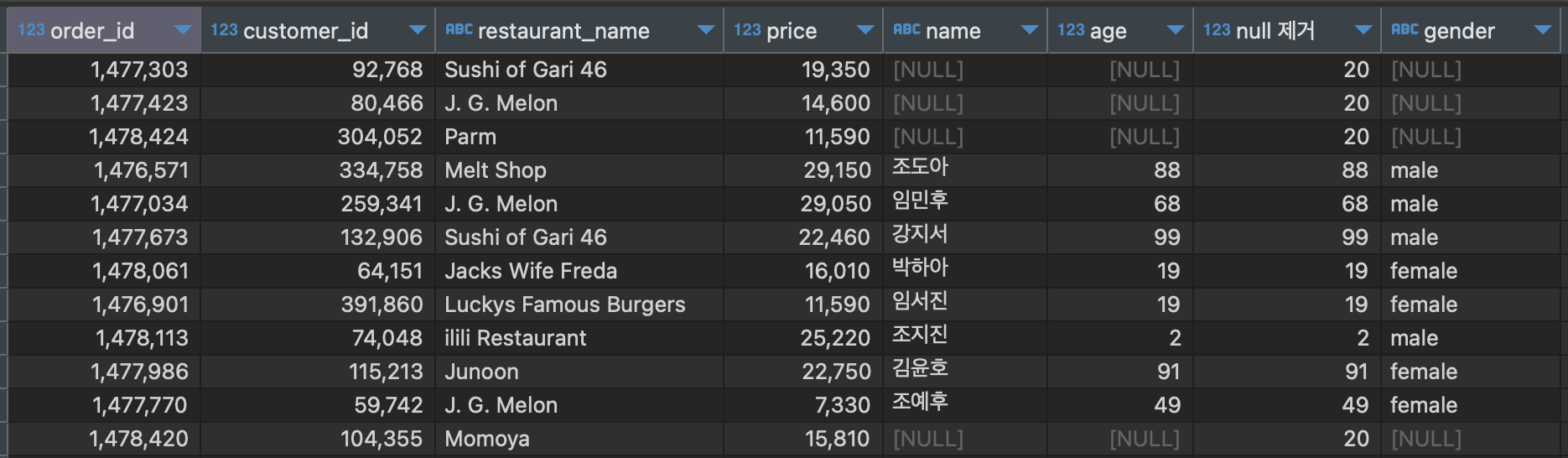Image resolution: width=1568 pixels, height=458 pixels.
Task: Select NULL gender cell in the Momoya row
Action: click(x=1471, y=439)
